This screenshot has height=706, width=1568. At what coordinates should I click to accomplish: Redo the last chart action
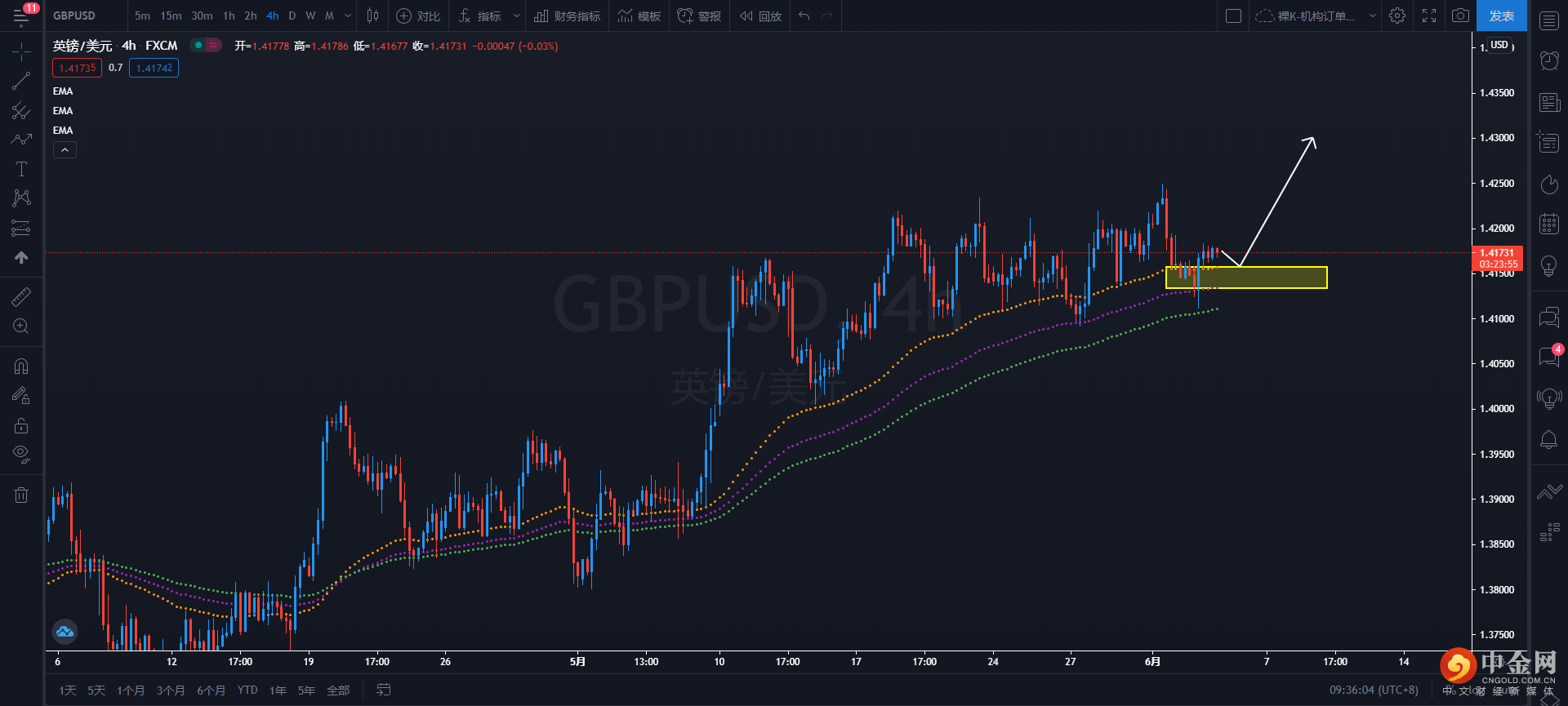pos(826,16)
